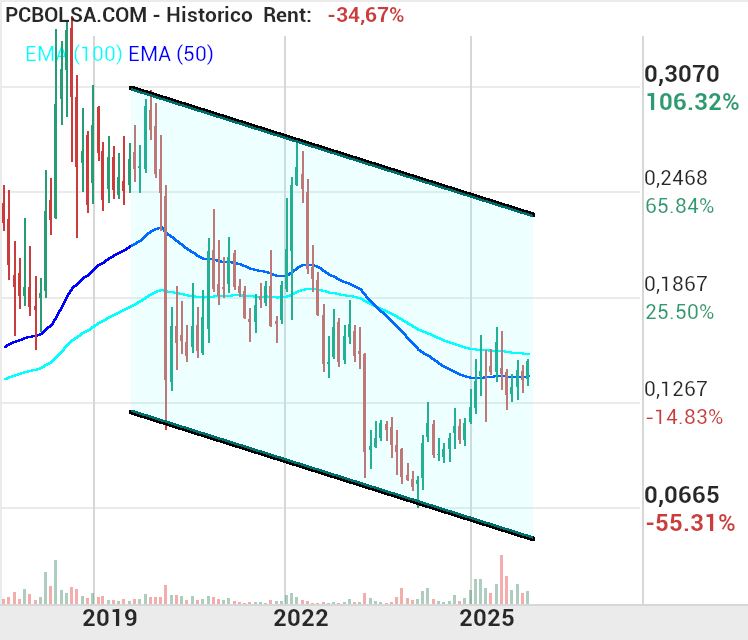Click the 106.32% percentage label

pos(692,102)
